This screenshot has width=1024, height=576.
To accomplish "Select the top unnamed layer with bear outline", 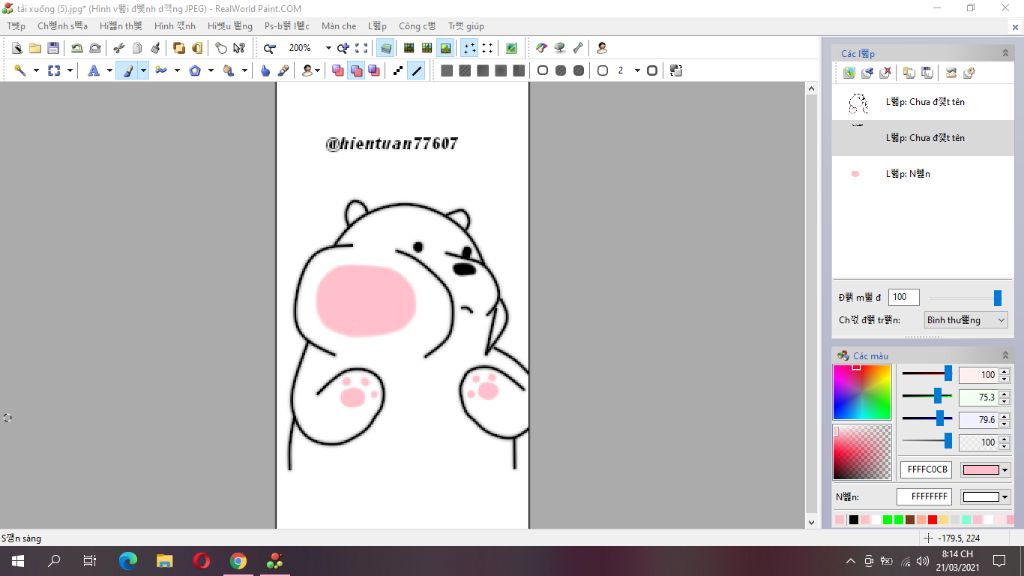I will click(923, 102).
